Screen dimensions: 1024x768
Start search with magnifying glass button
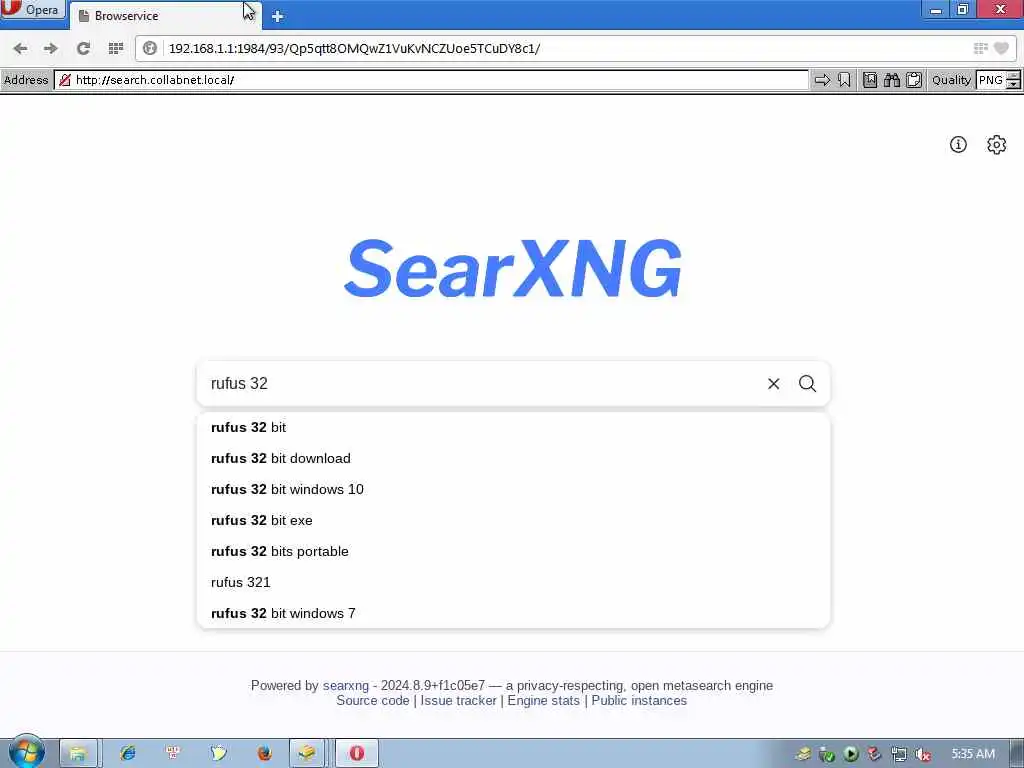pos(807,383)
